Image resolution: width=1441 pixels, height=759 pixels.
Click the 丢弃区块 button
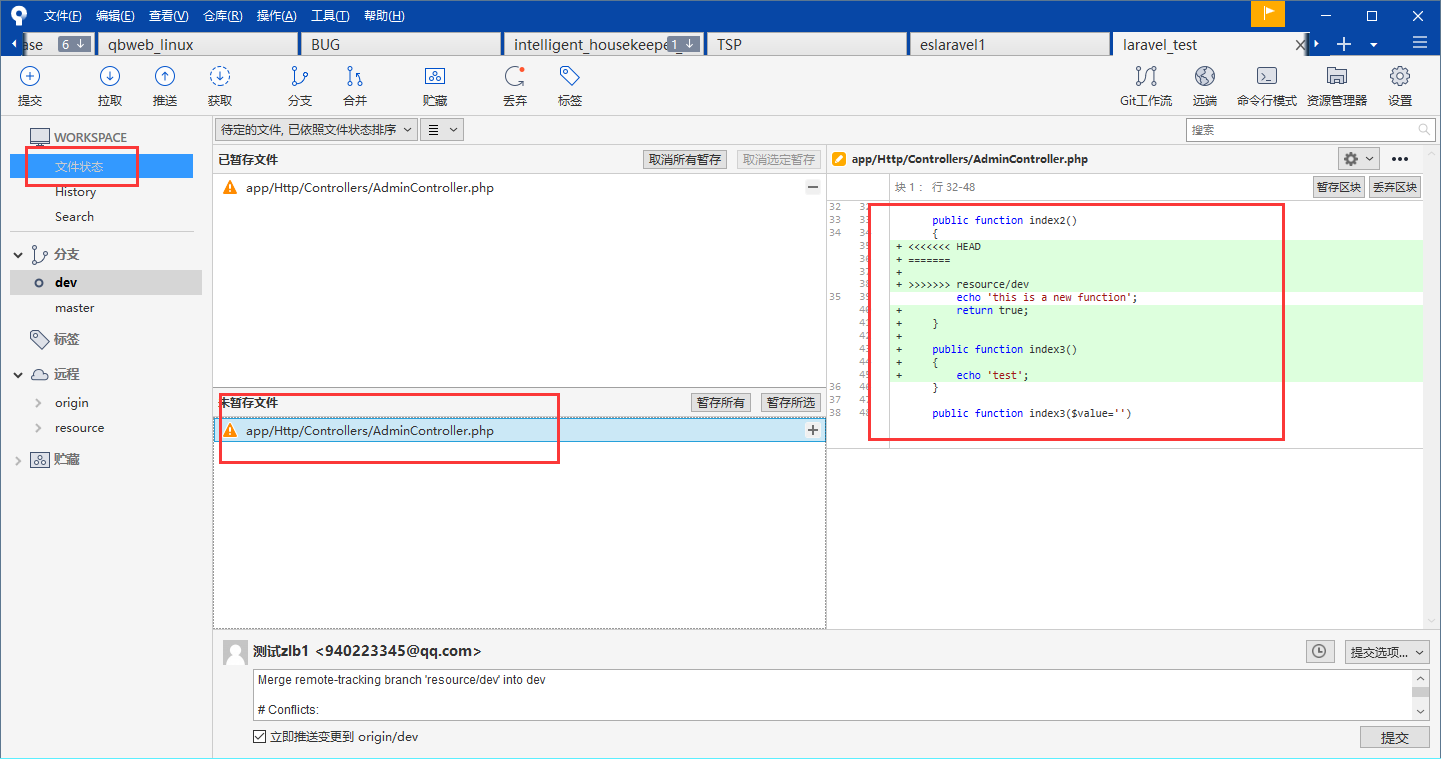pos(1394,187)
